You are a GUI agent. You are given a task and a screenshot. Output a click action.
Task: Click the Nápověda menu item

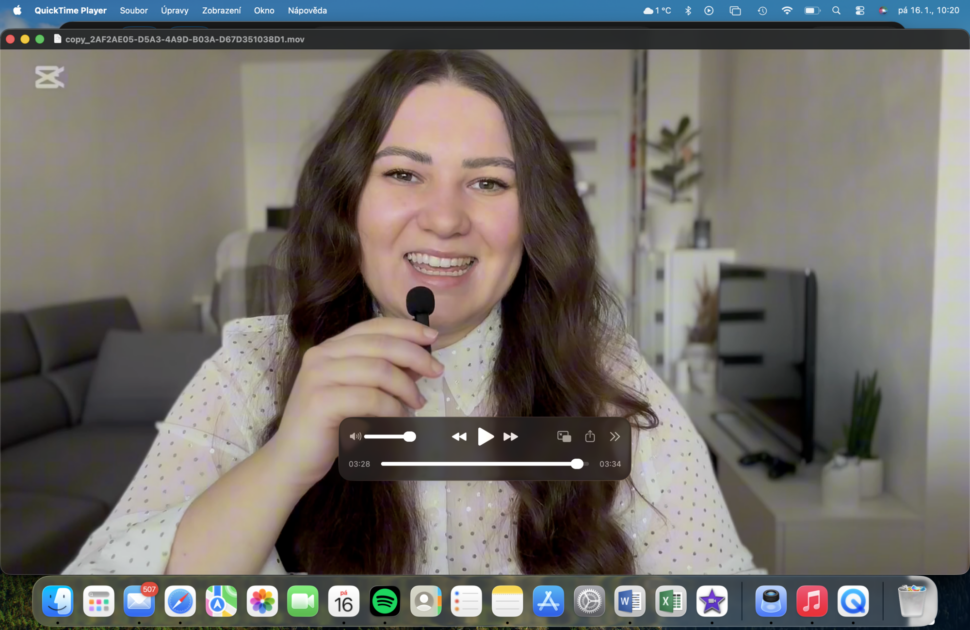pos(307,10)
